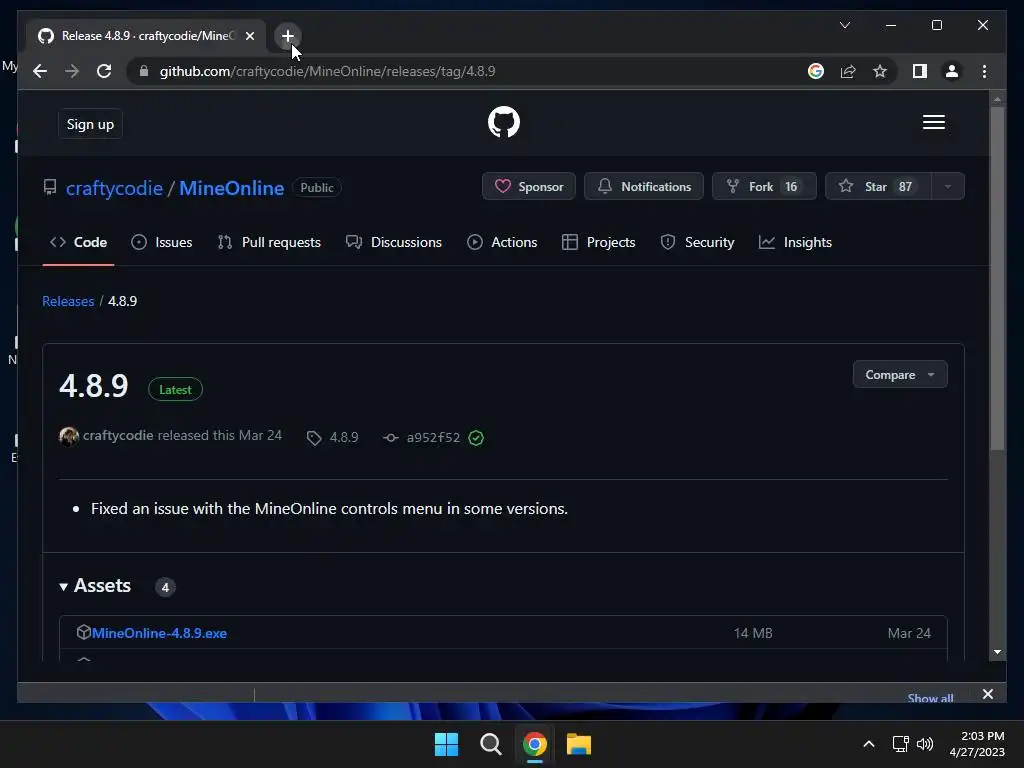
Task: Click the volume tray icon
Action: 925,744
